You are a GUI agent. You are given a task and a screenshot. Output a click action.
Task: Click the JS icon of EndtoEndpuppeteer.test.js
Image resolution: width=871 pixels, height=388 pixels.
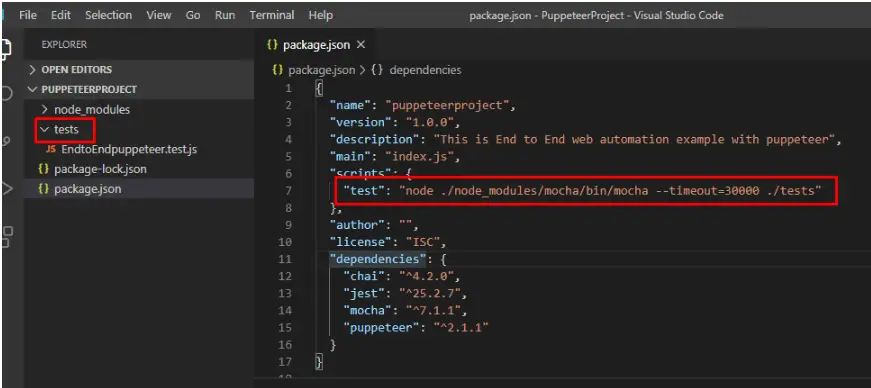(51, 150)
